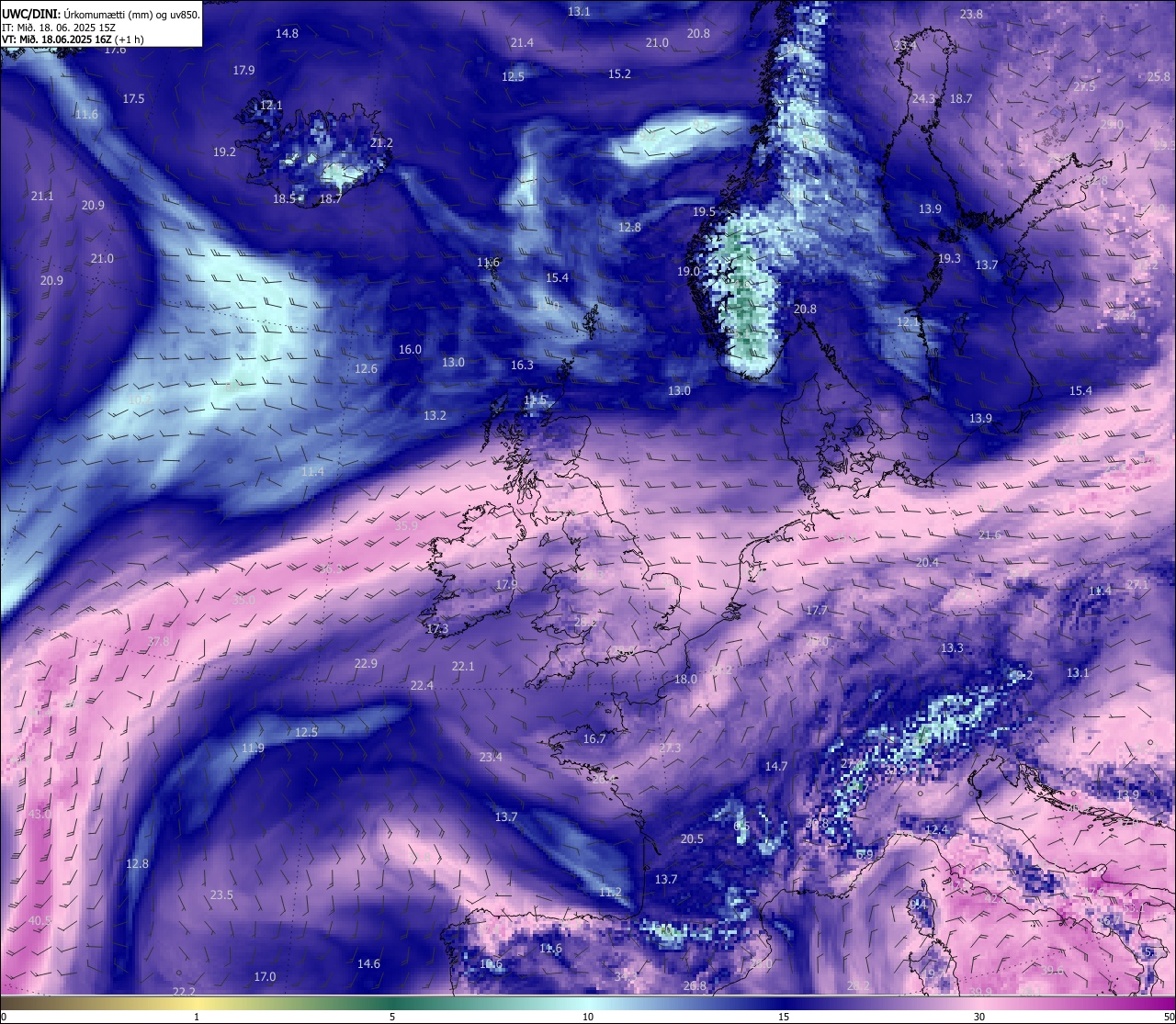The height and width of the screenshot is (1024, 1176).
Task: Click the 12.4 value label
Action: tap(936, 830)
